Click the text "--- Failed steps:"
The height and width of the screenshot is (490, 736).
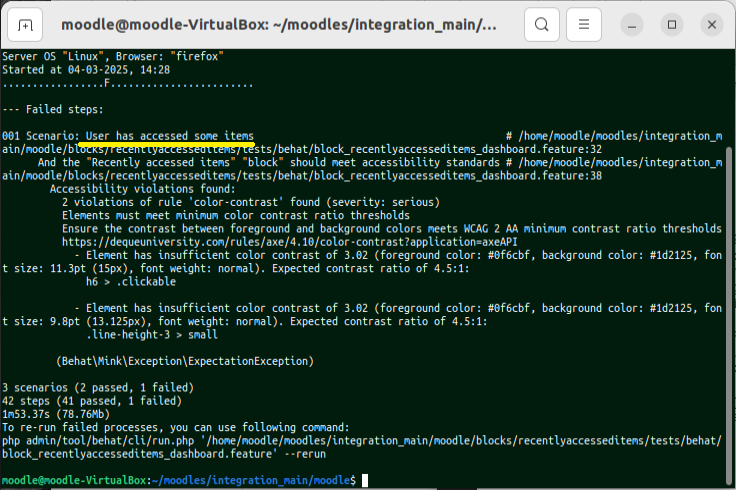pos(53,109)
